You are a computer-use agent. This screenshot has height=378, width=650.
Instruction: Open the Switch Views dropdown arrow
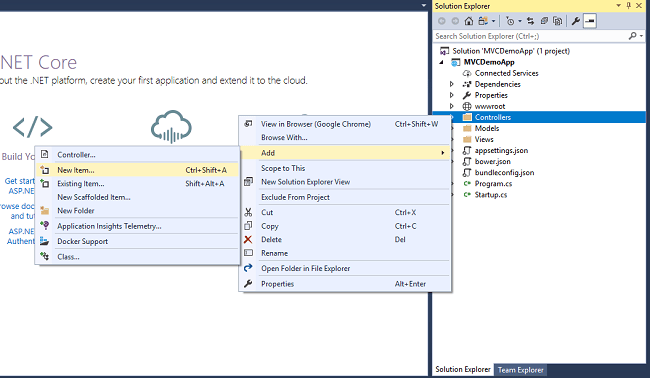point(493,21)
